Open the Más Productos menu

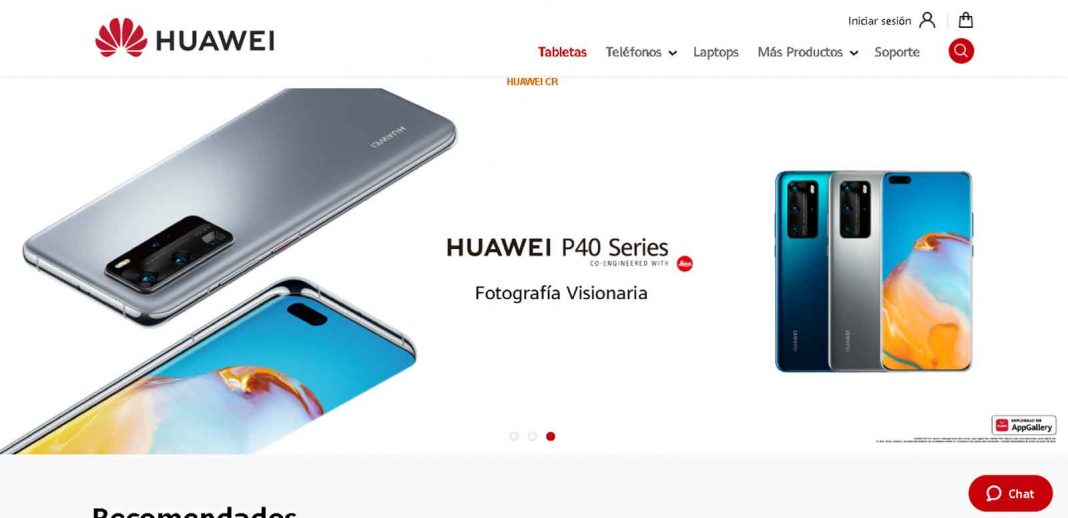(800, 52)
